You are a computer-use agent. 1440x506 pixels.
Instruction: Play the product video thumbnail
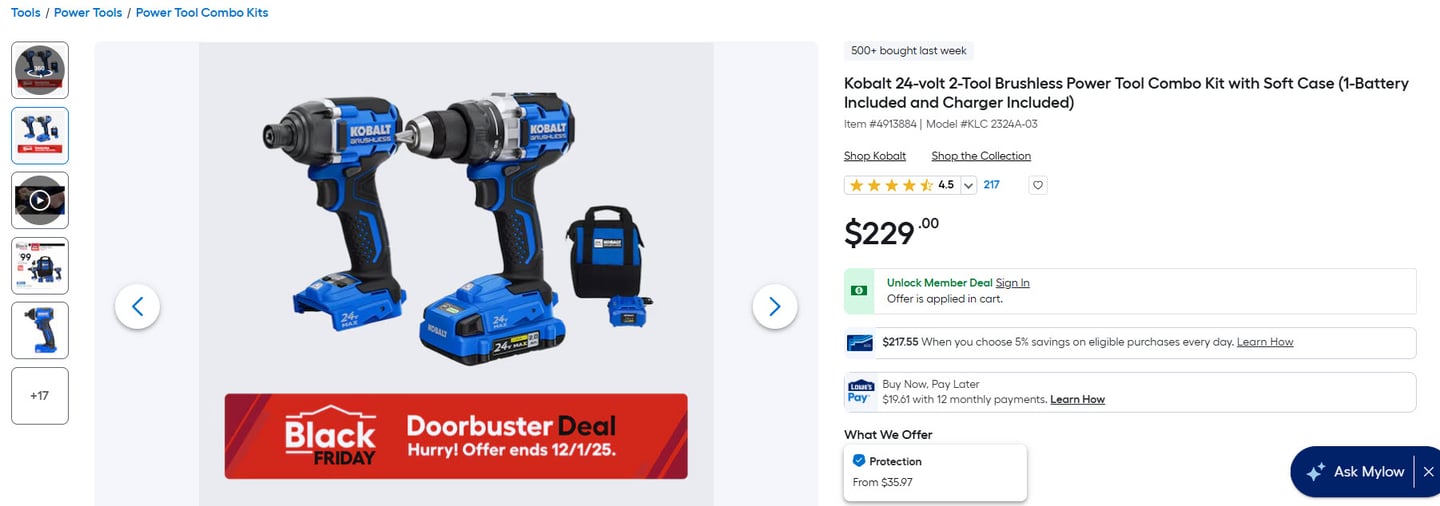pos(40,200)
